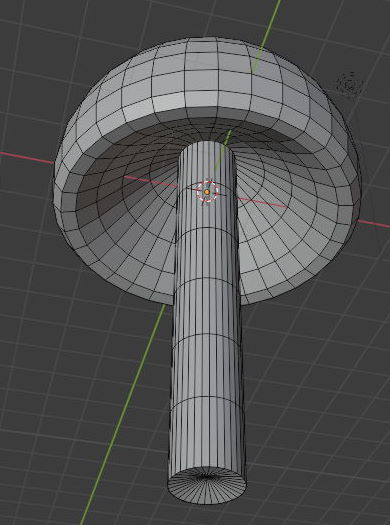390x525 pixels.
Task: Click the cylindrical stem's middle section
Action: [207, 318]
